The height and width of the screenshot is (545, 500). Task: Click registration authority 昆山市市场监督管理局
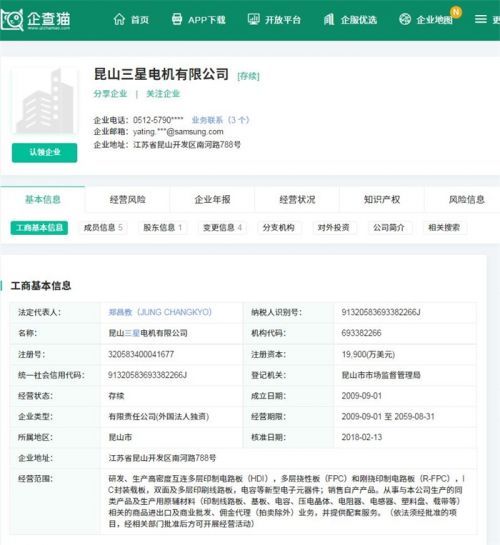381,375
